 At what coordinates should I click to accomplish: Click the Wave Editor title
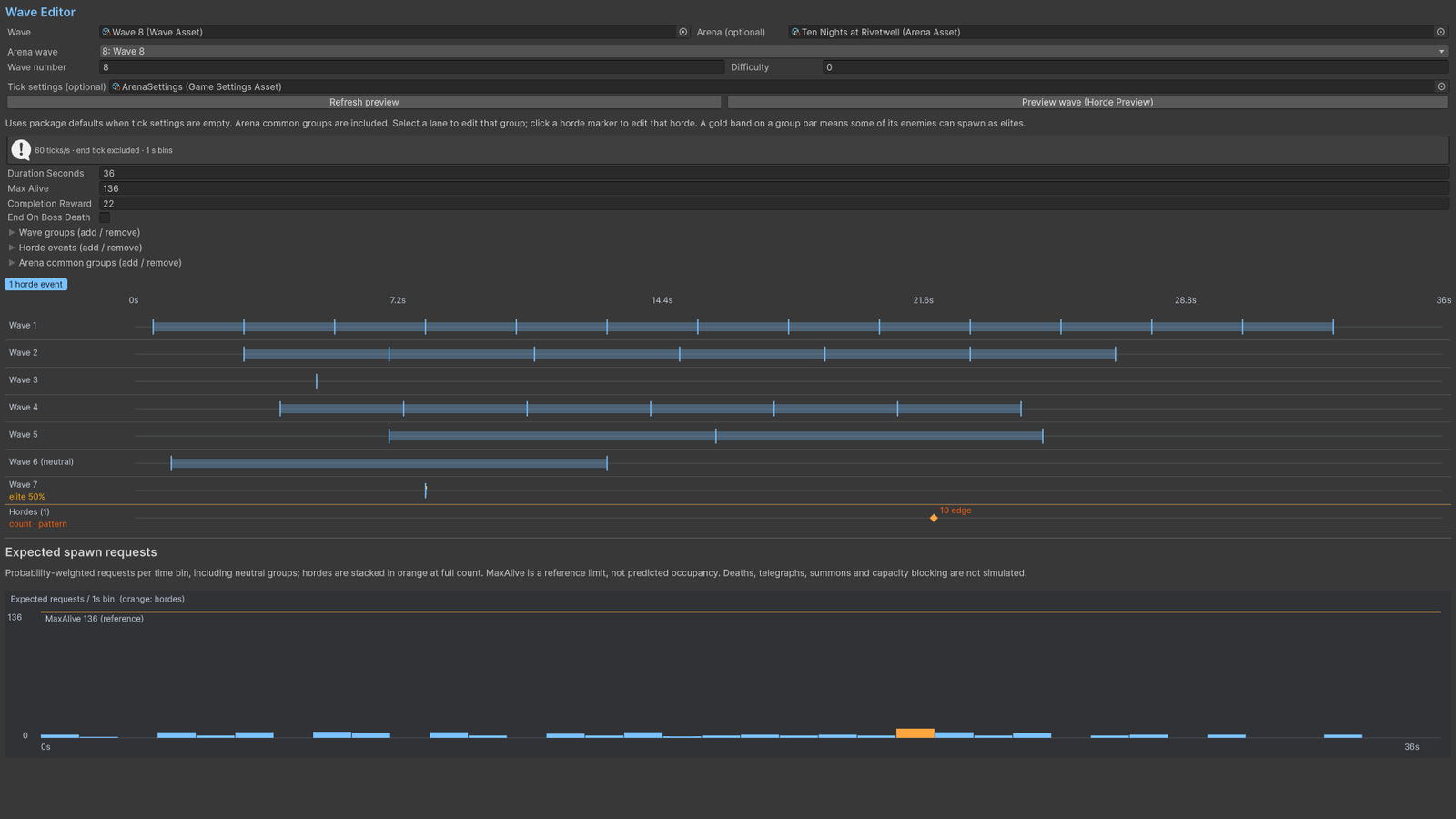40,12
